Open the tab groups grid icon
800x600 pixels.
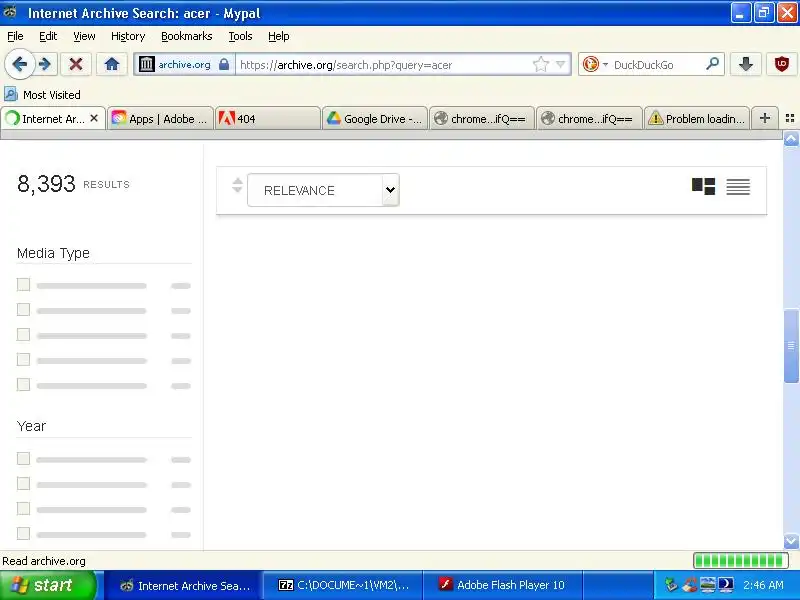tap(790, 118)
